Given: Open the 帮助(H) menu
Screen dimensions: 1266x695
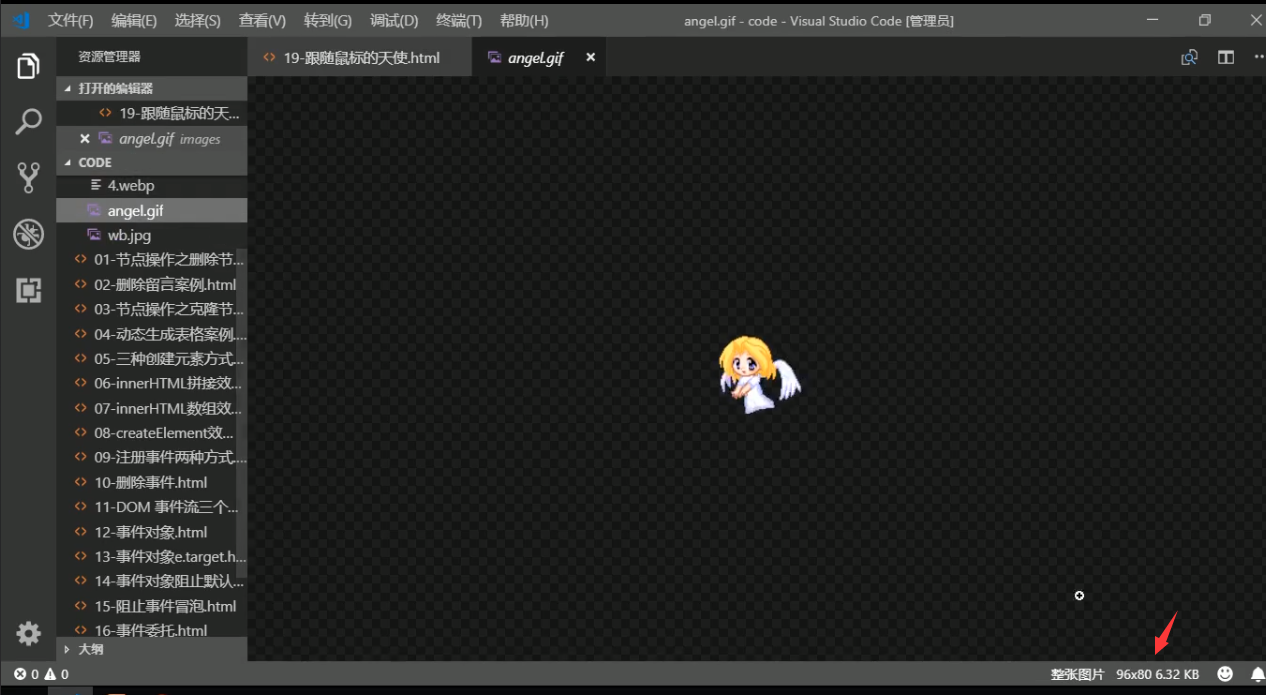Looking at the screenshot, I should point(524,20).
